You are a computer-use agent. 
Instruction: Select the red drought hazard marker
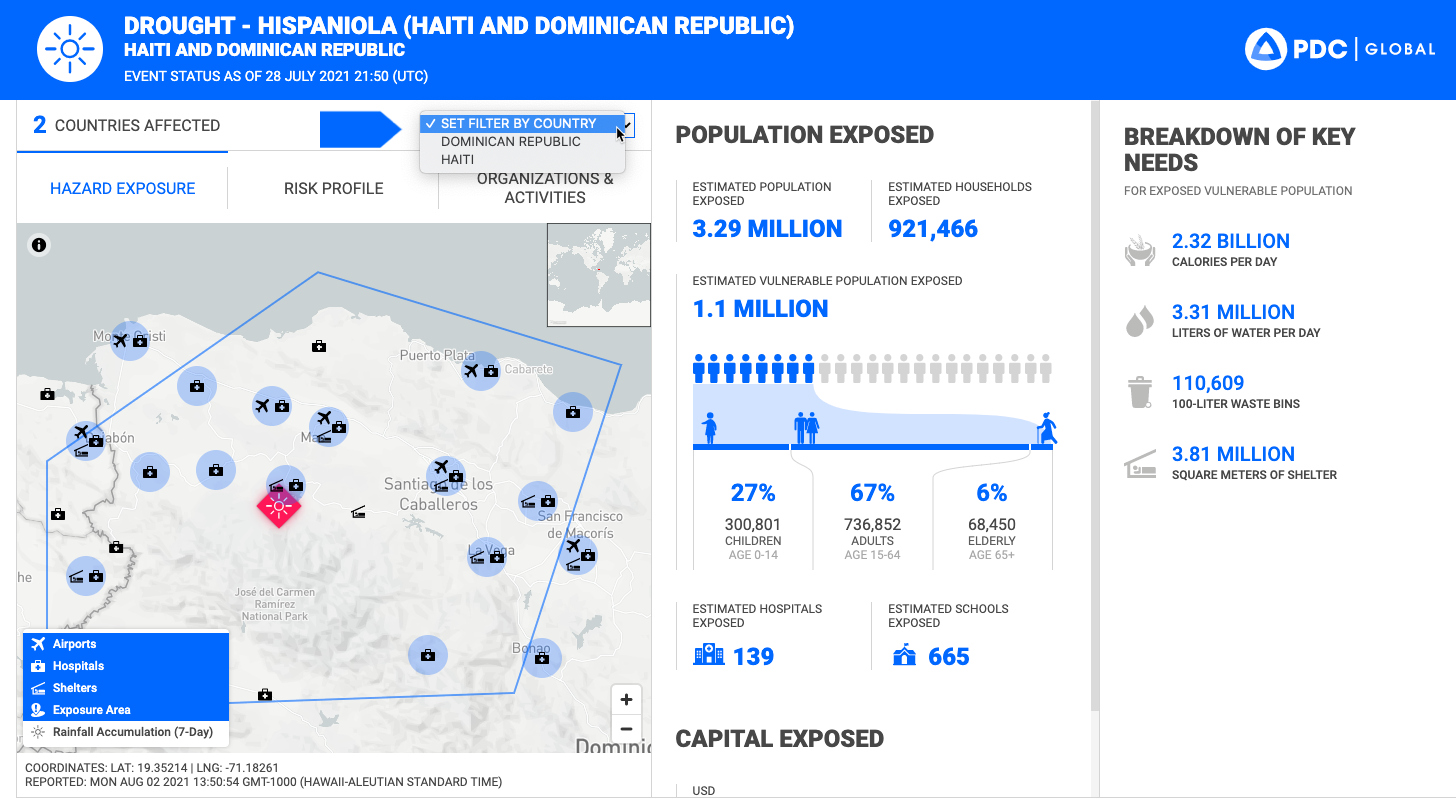tap(278, 507)
